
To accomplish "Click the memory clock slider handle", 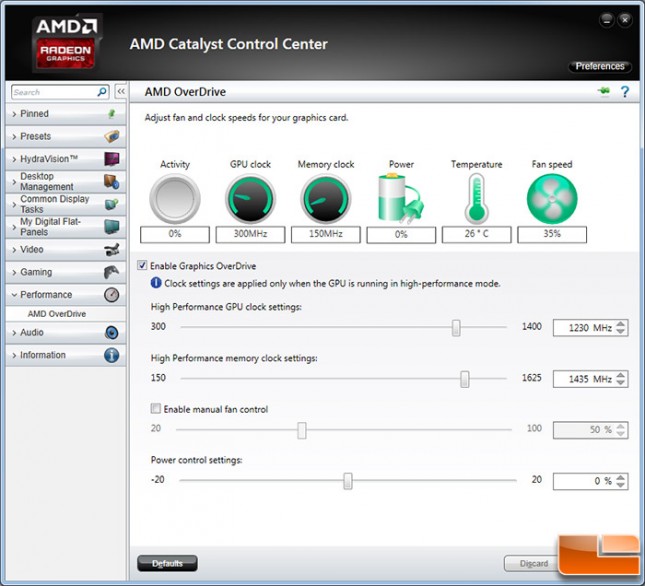I will coord(464,379).
